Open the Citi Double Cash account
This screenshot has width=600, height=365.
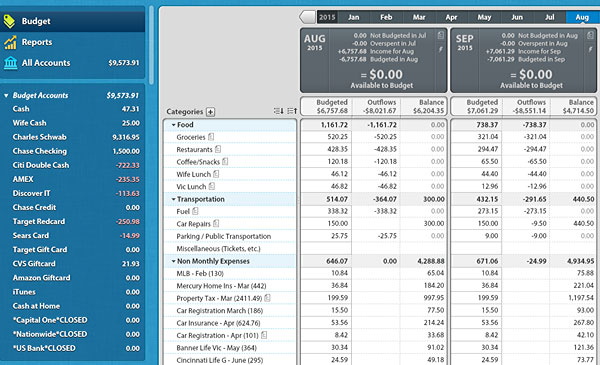point(73,165)
